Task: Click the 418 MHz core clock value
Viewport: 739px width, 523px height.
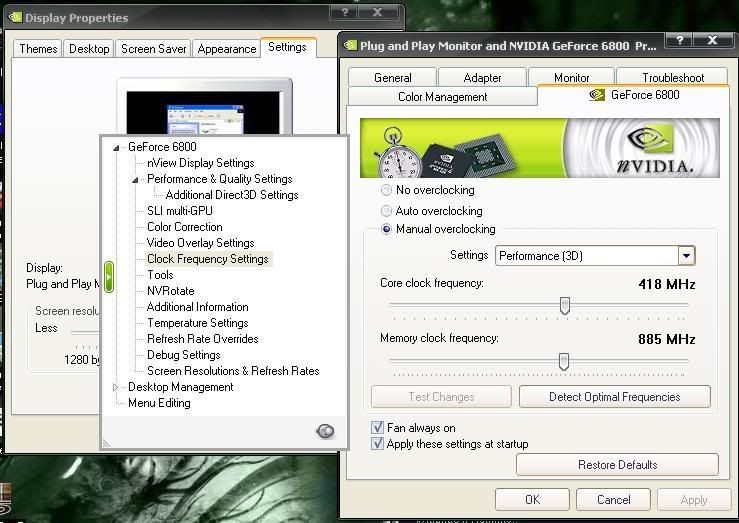Action: click(667, 284)
